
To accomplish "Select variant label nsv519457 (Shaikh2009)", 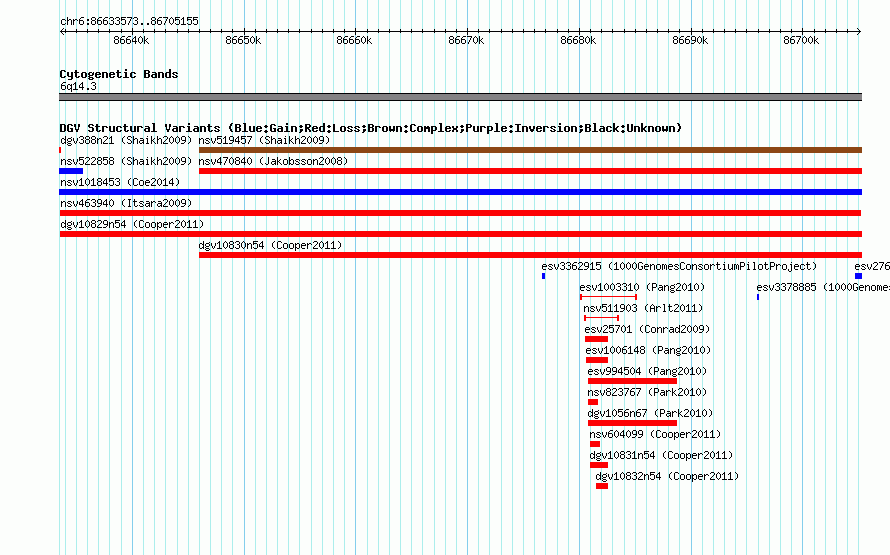I will click(264, 140).
